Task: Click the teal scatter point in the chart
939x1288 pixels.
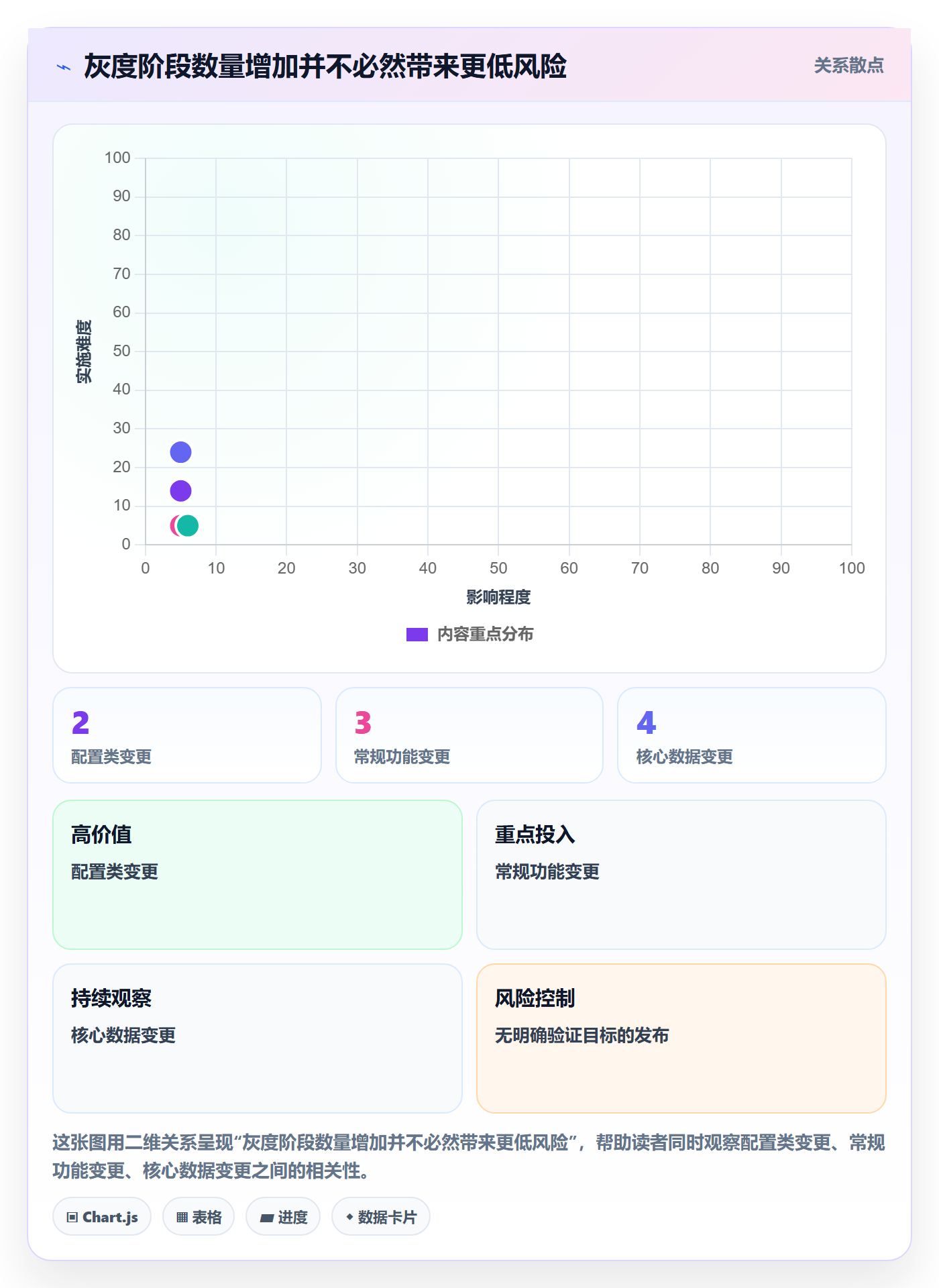Action: pyautogui.click(x=188, y=526)
